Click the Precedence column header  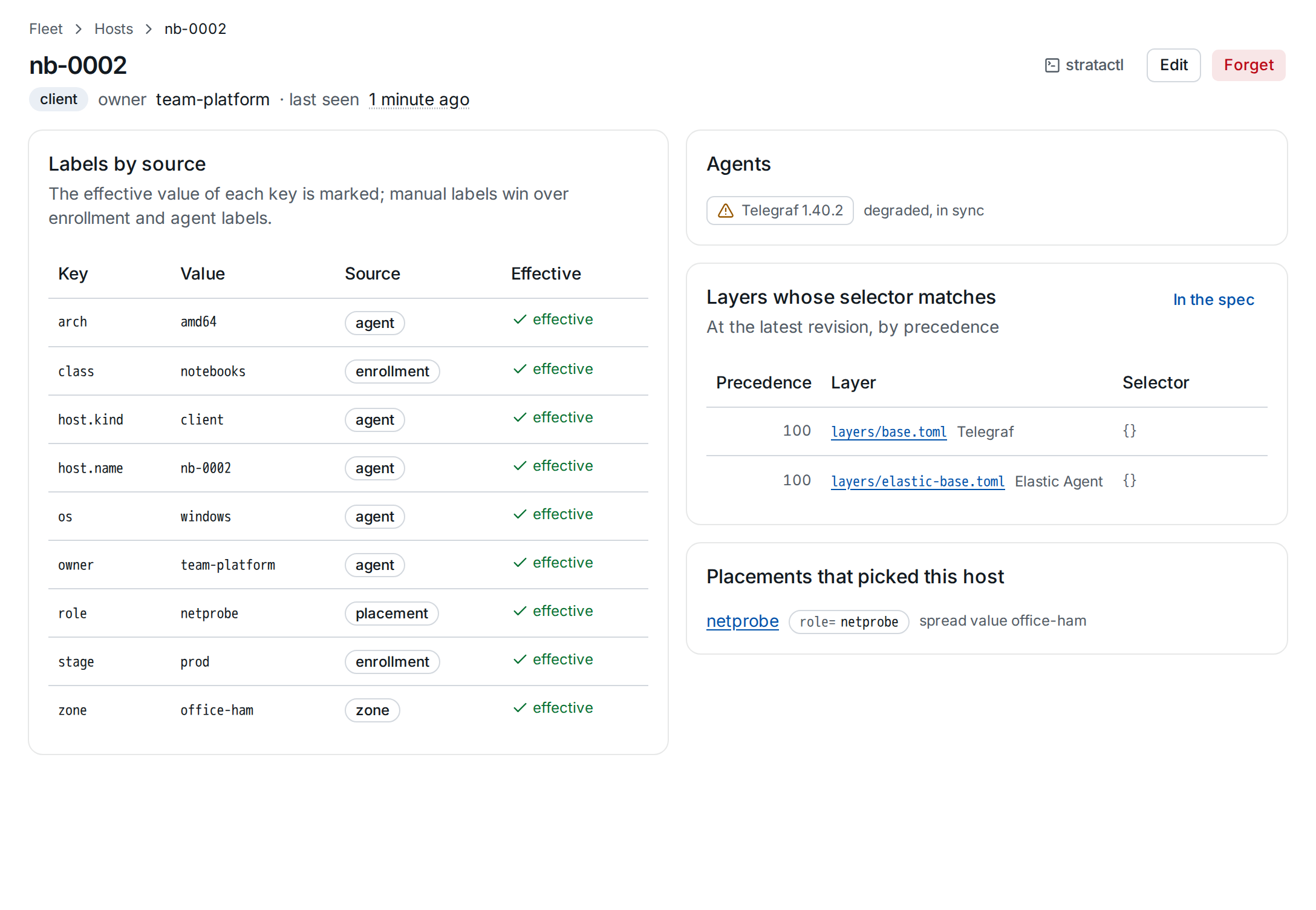[x=763, y=382]
